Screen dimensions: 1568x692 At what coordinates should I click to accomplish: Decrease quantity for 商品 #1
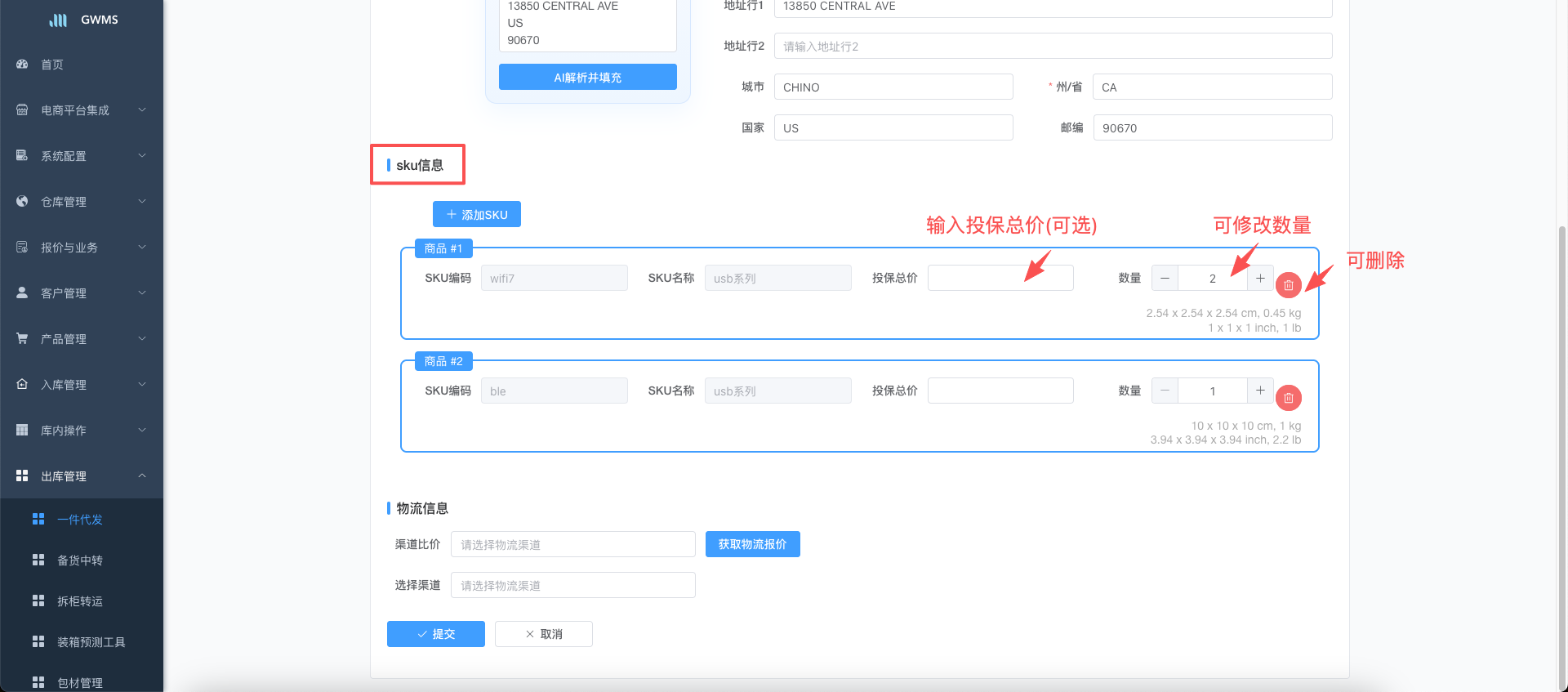coord(1165,278)
